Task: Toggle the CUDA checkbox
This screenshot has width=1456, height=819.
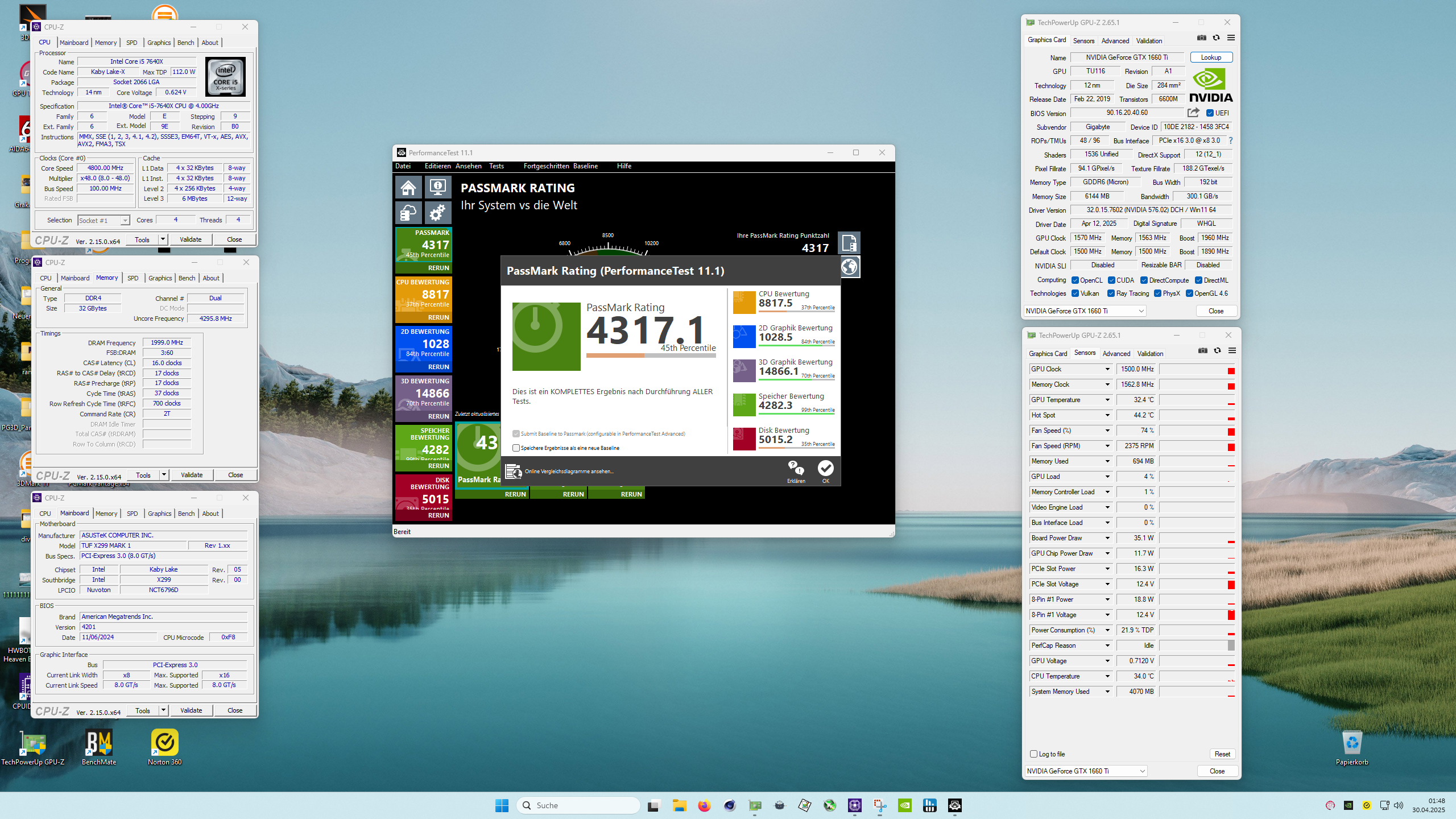Action: (x=1111, y=280)
